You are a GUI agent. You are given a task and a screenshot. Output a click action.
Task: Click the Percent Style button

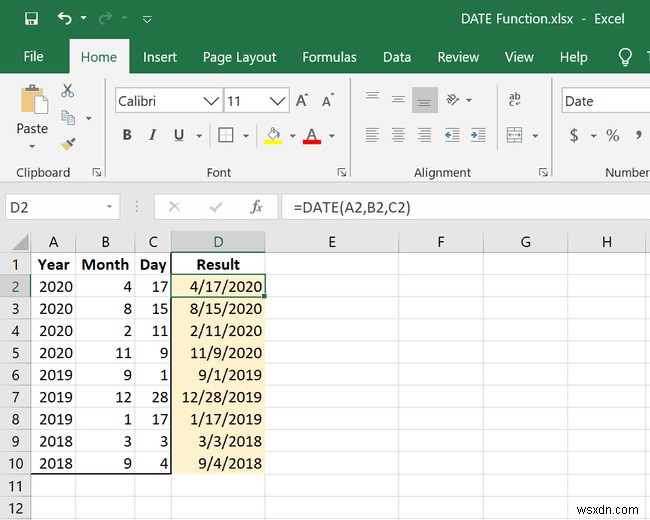tap(612, 135)
